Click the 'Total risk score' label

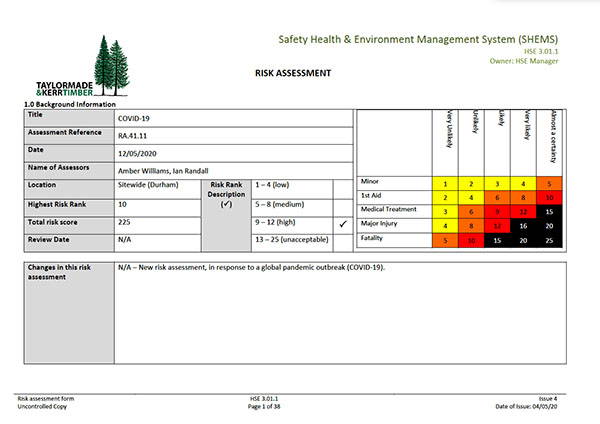[x=52, y=222]
